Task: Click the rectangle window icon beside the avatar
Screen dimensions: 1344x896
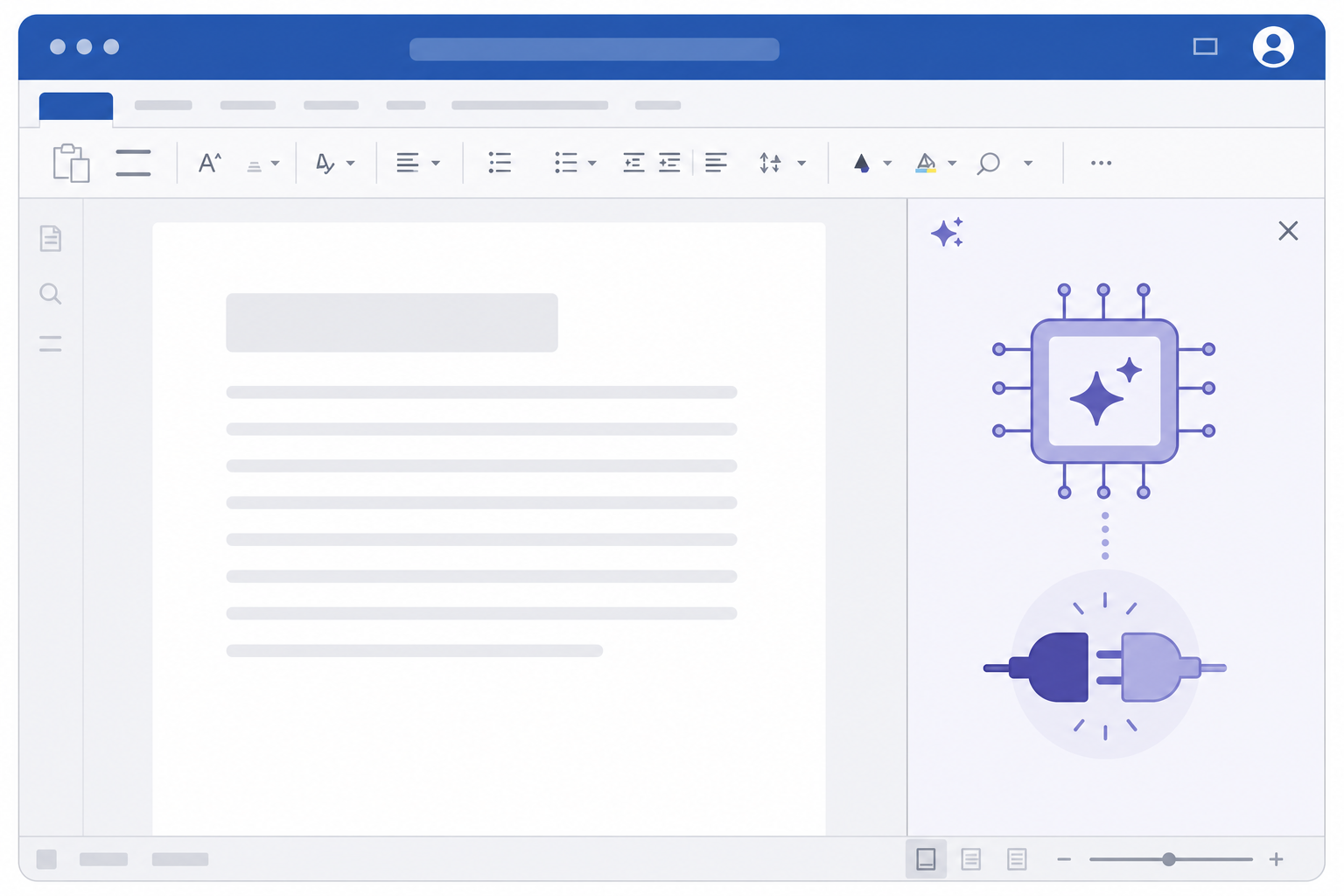Action: [1206, 46]
